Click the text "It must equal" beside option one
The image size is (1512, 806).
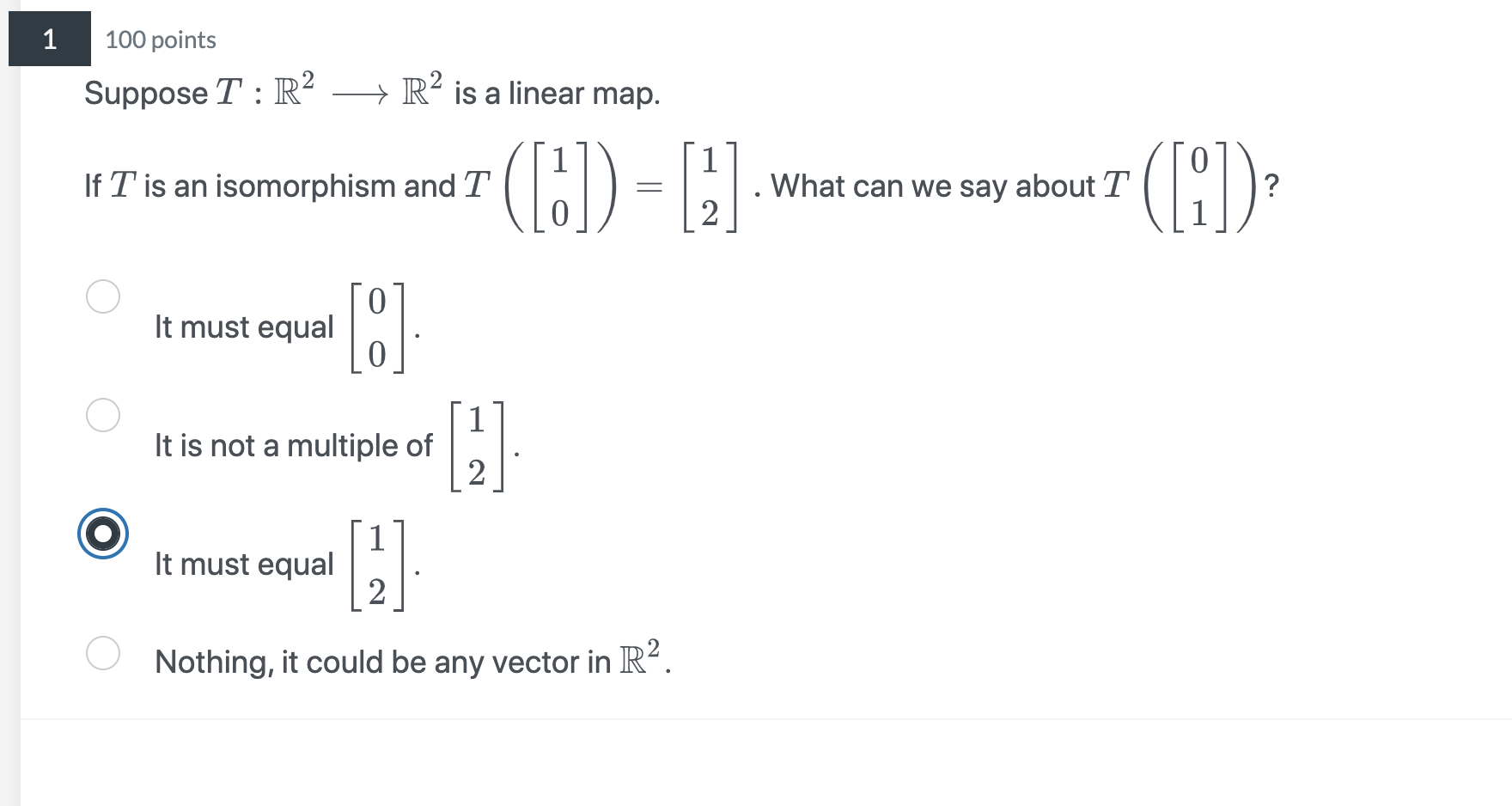click(x=244, y=327)
